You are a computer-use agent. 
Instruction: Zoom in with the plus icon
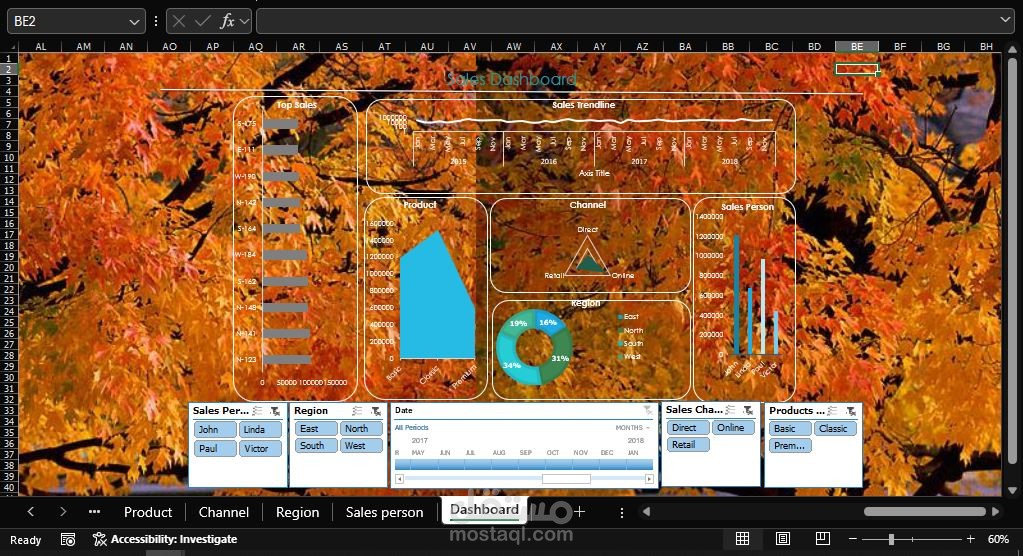(971, 539)
